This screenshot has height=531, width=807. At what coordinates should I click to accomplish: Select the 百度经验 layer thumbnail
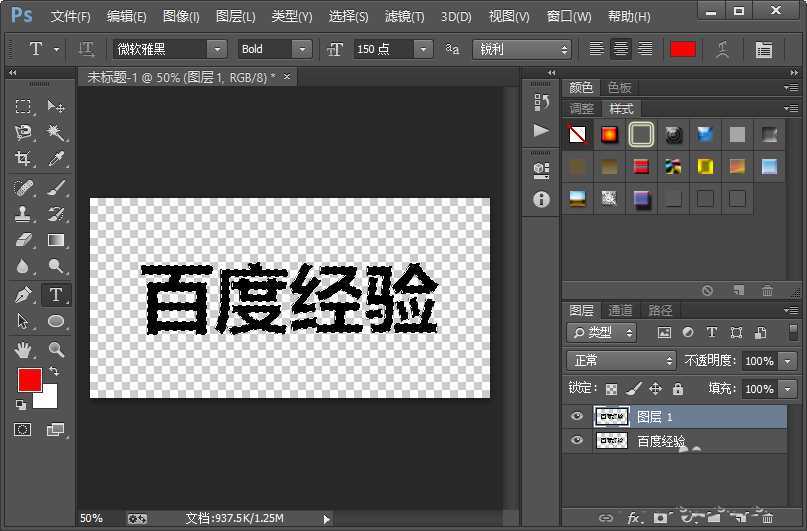(x=611, y=440)
